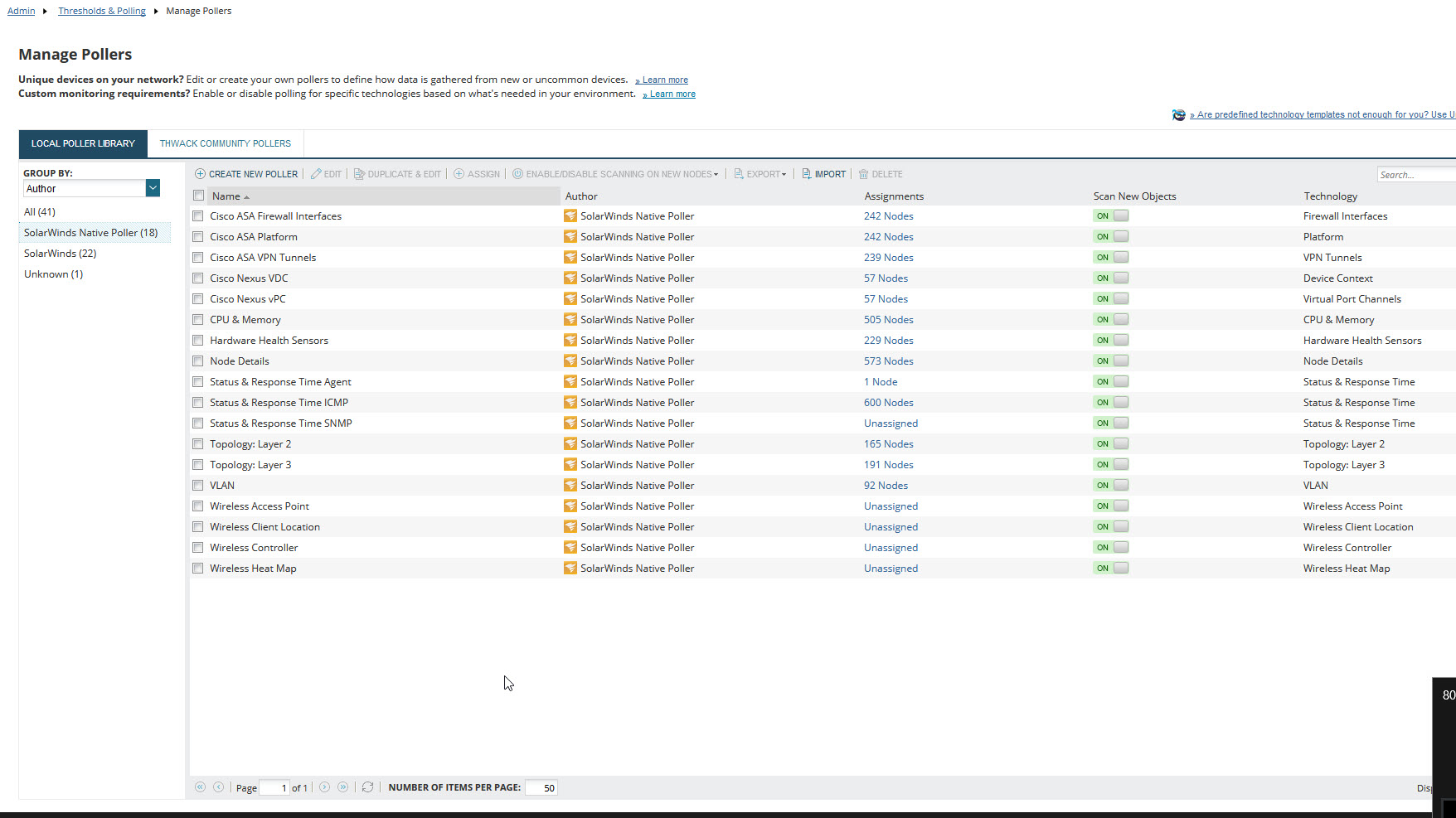Open Learn more link about unique devices

tap(665, 80)
